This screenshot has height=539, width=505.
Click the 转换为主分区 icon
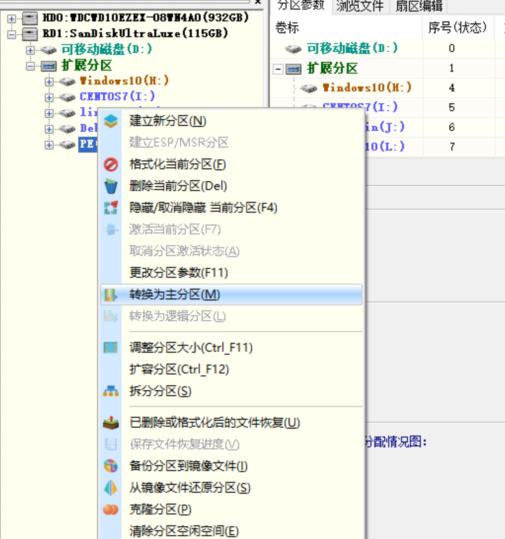111,295
